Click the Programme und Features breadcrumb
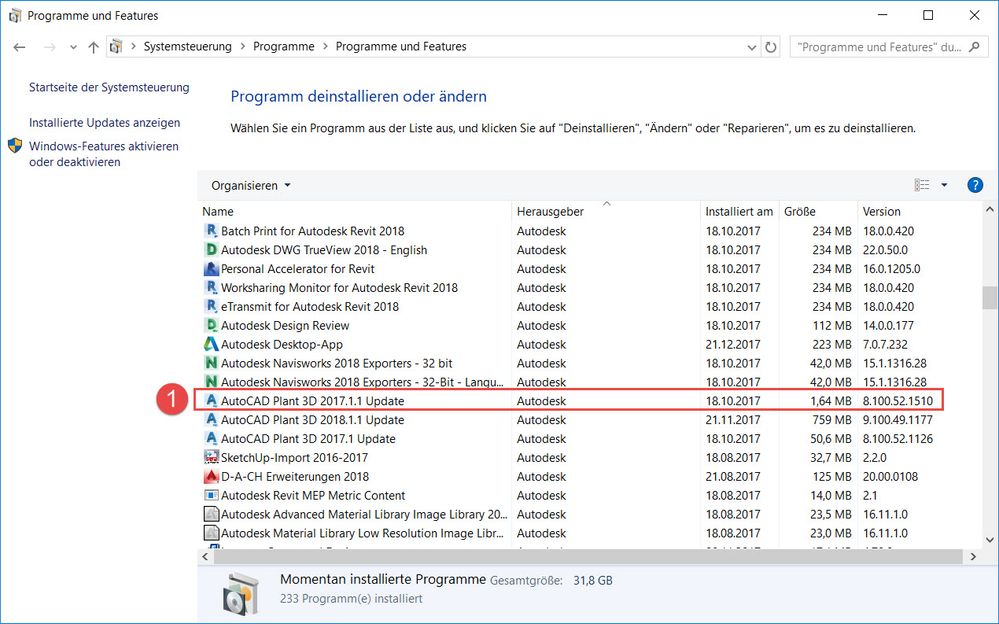This screenshot has height=624, width=999. pos(401,47)
